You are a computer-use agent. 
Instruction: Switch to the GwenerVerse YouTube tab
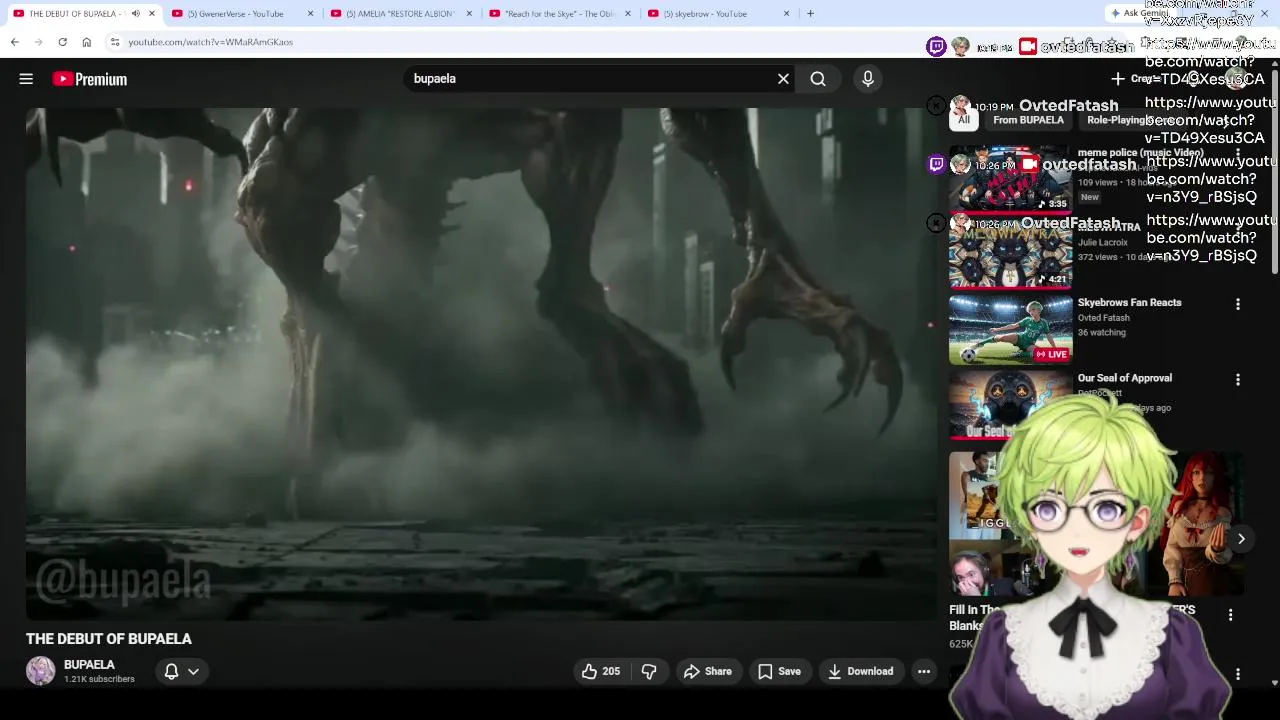point(236,14)
